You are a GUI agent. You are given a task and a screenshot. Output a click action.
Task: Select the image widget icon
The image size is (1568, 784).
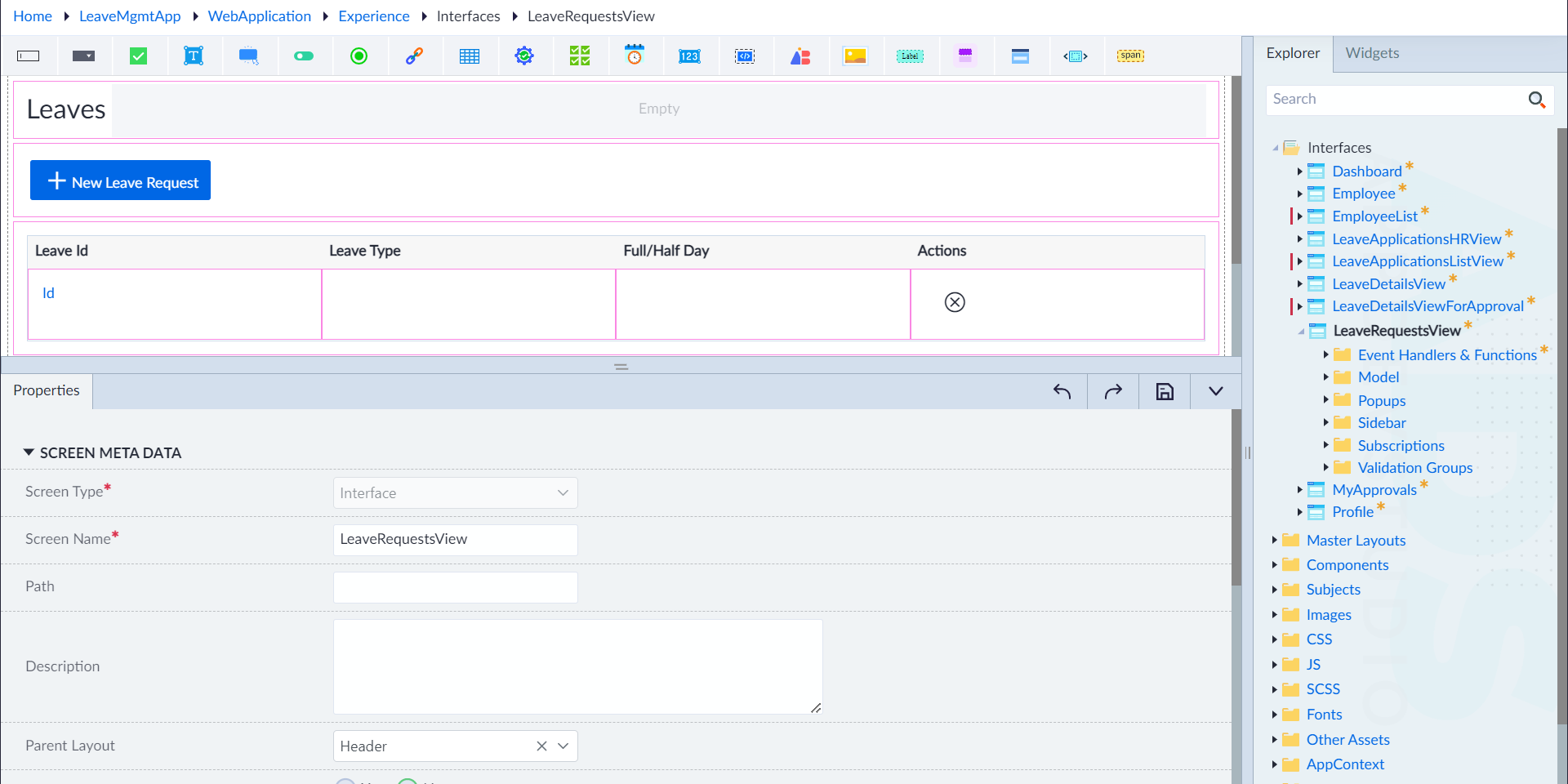pos(855,56)
